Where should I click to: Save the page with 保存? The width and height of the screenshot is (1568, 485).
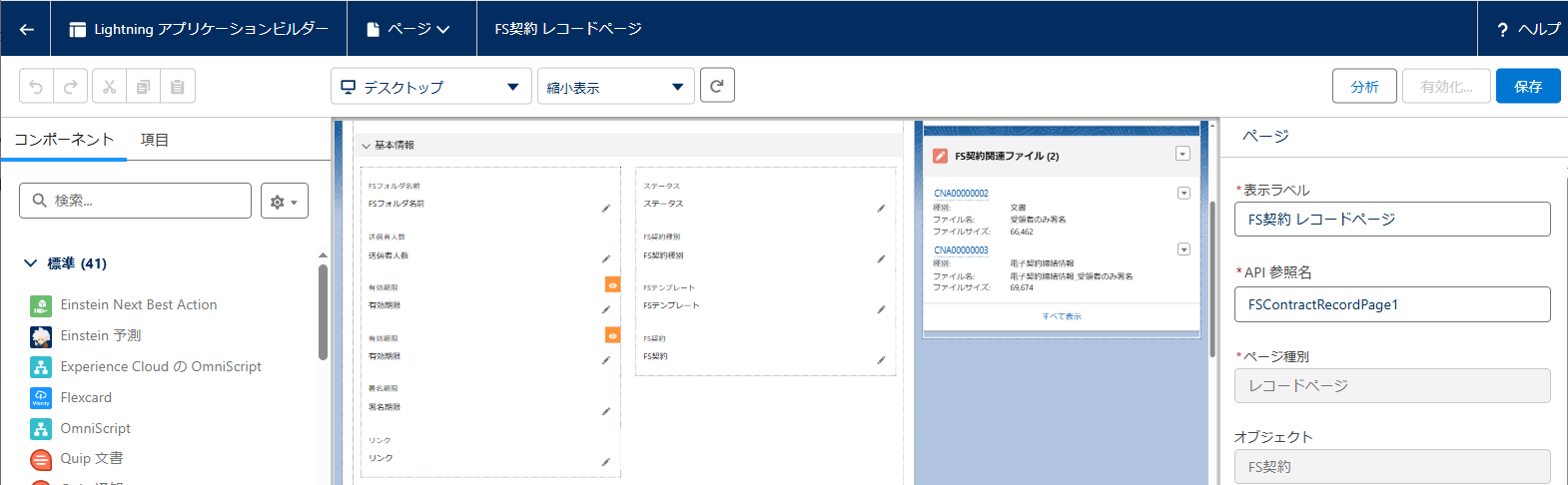[1528, 87]
